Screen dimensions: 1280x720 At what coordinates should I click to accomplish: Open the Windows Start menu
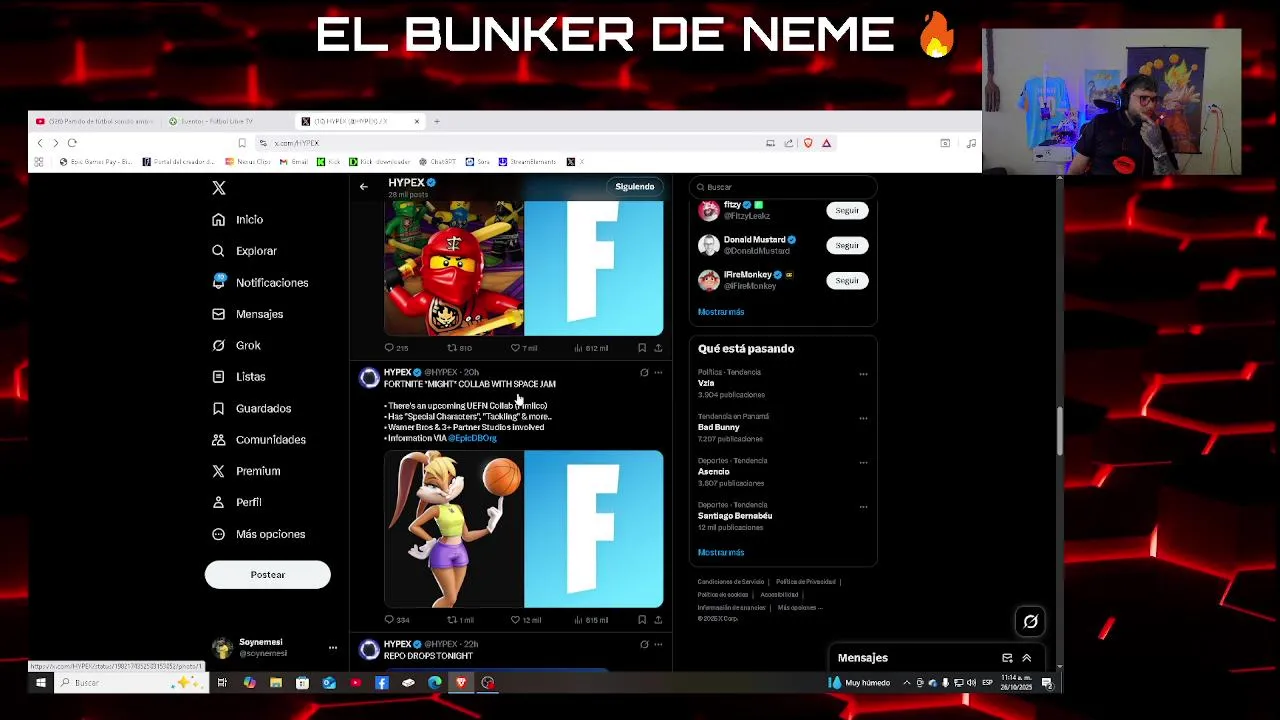point(41,683)
